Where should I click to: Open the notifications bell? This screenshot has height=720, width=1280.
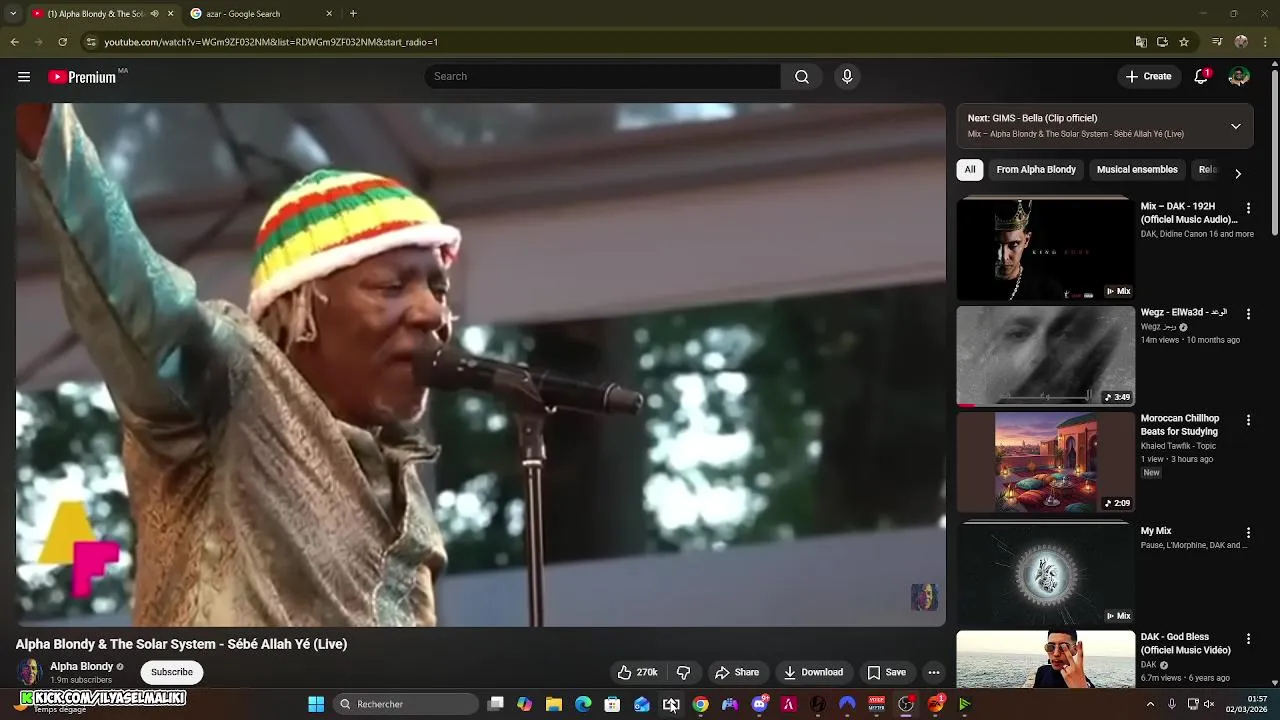coord(1201,77)
